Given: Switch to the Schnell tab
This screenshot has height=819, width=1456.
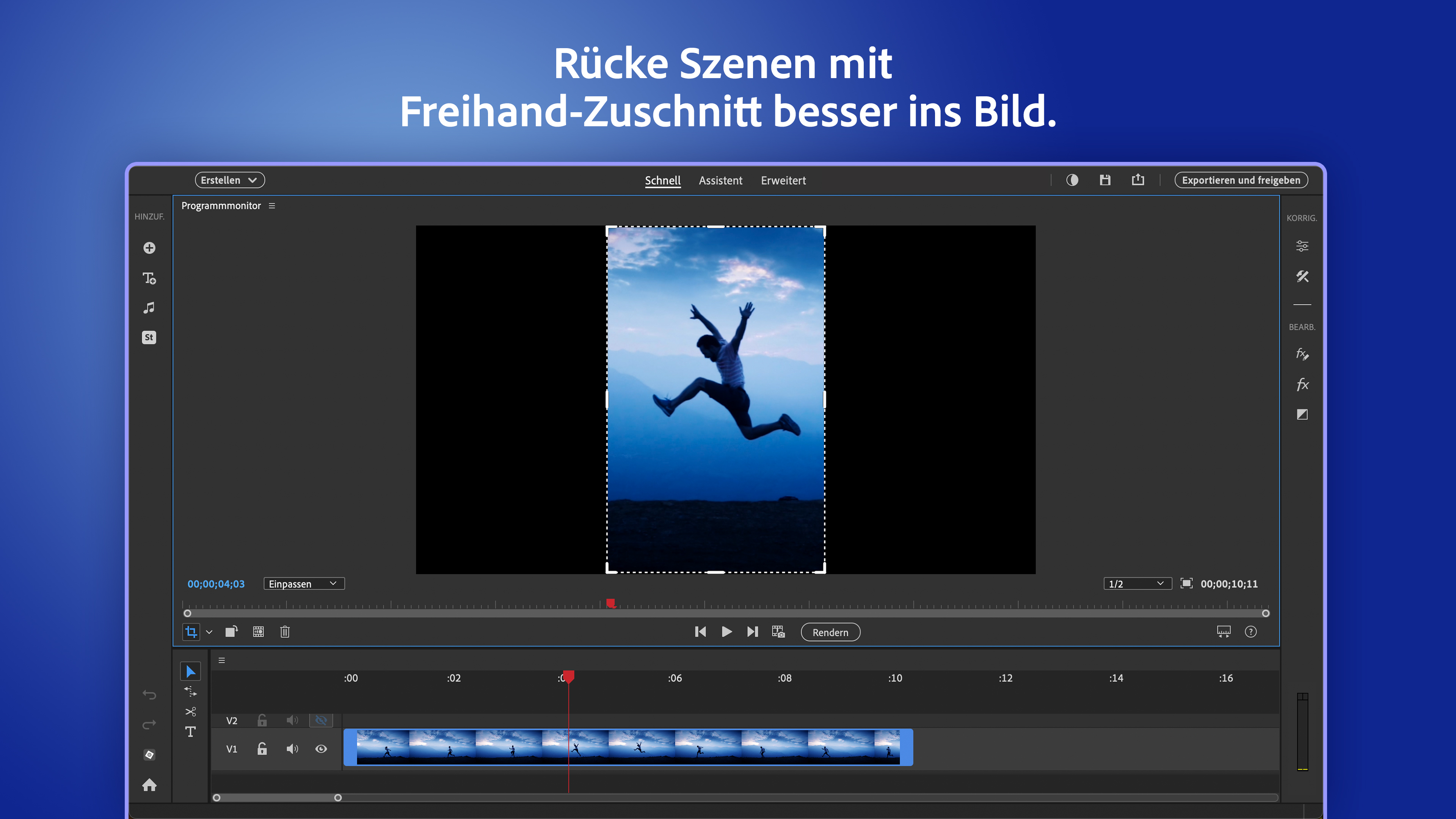Looking at the screenshot, I should pos(662,180).
